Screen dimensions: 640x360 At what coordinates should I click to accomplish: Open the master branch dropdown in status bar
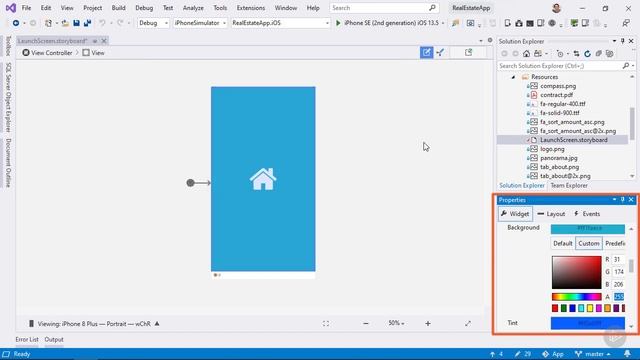(593, 354)
